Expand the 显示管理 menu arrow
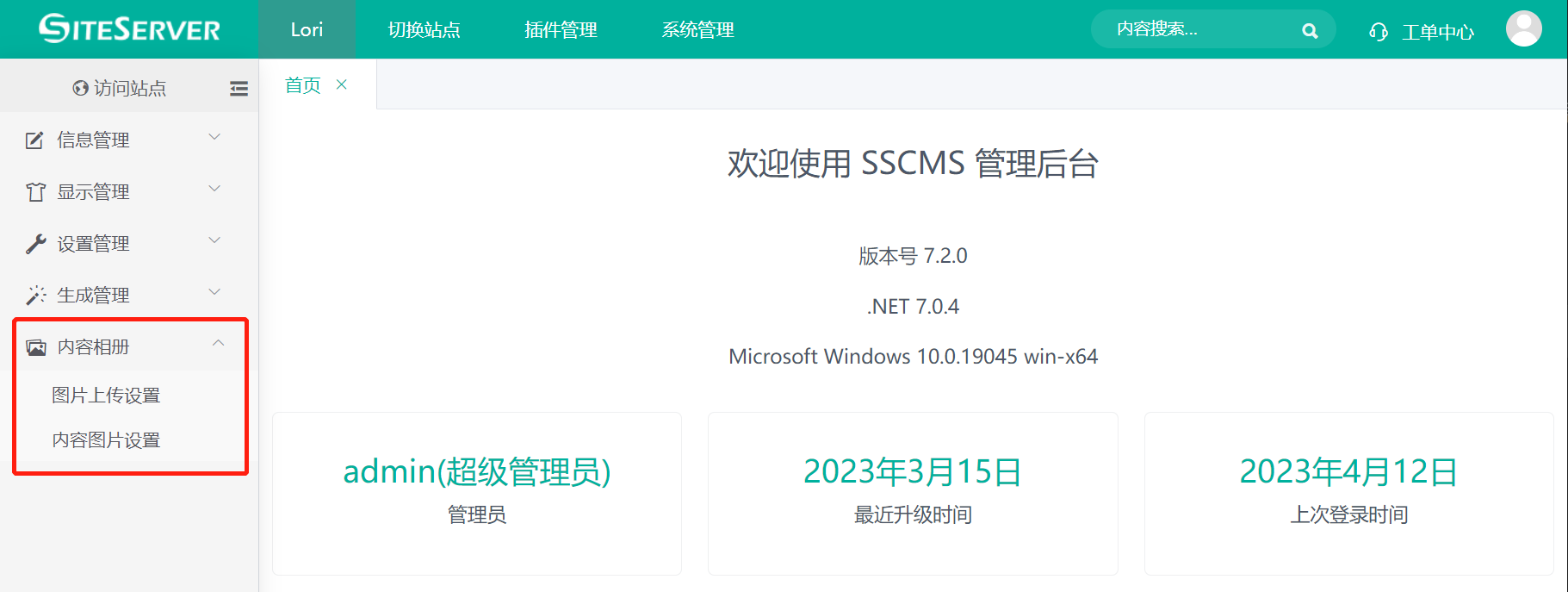 click(x=215, y=189)
